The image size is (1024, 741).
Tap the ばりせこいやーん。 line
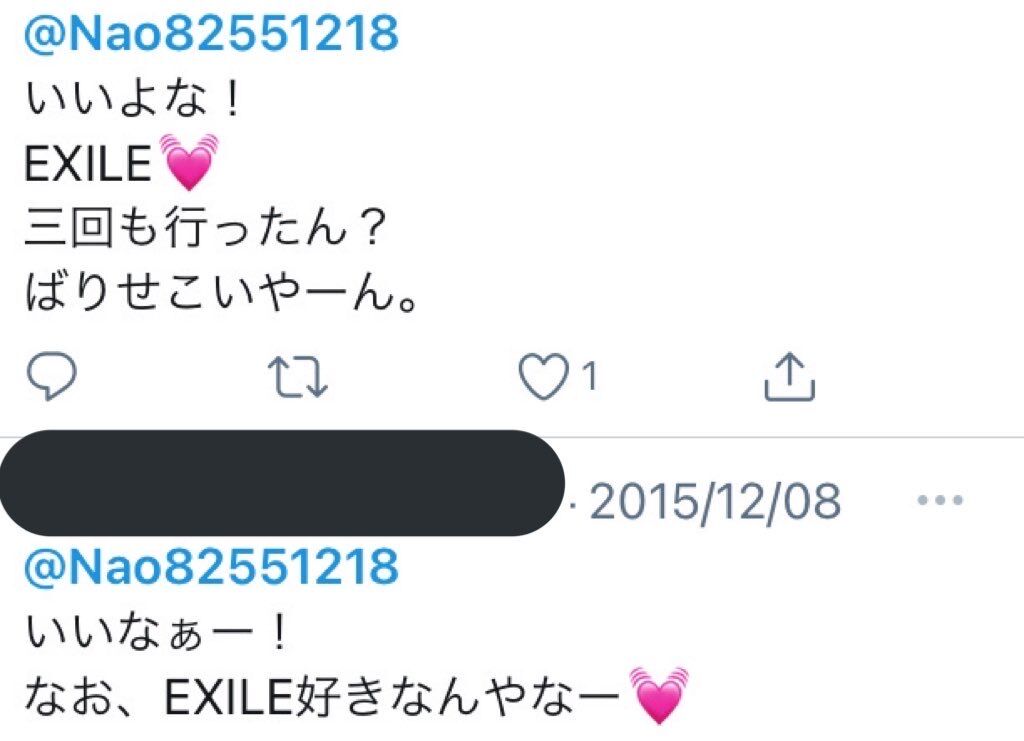(x=221, y=292)
